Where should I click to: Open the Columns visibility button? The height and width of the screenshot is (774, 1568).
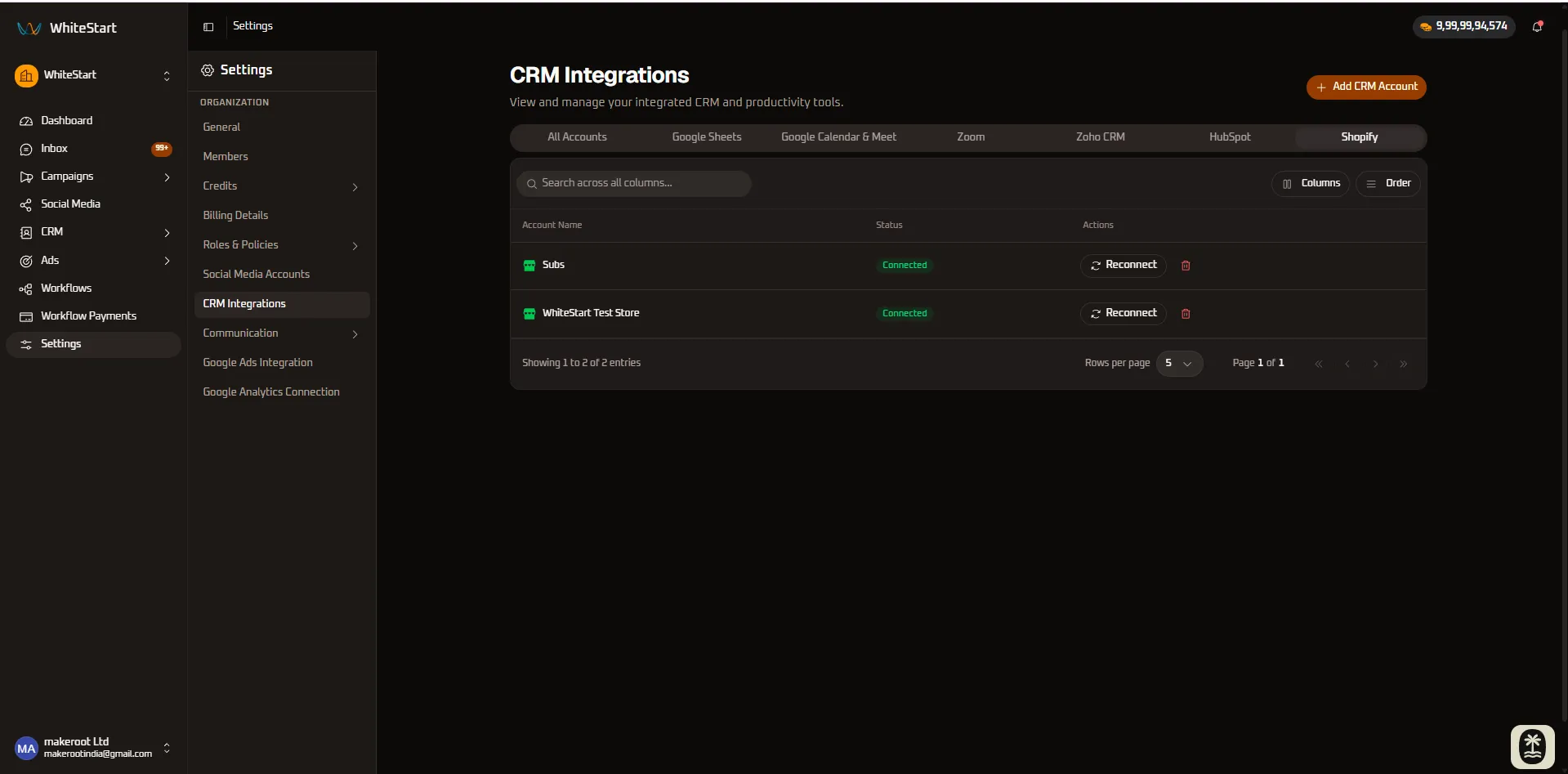pyautogui.click(x=1311, y=184)
